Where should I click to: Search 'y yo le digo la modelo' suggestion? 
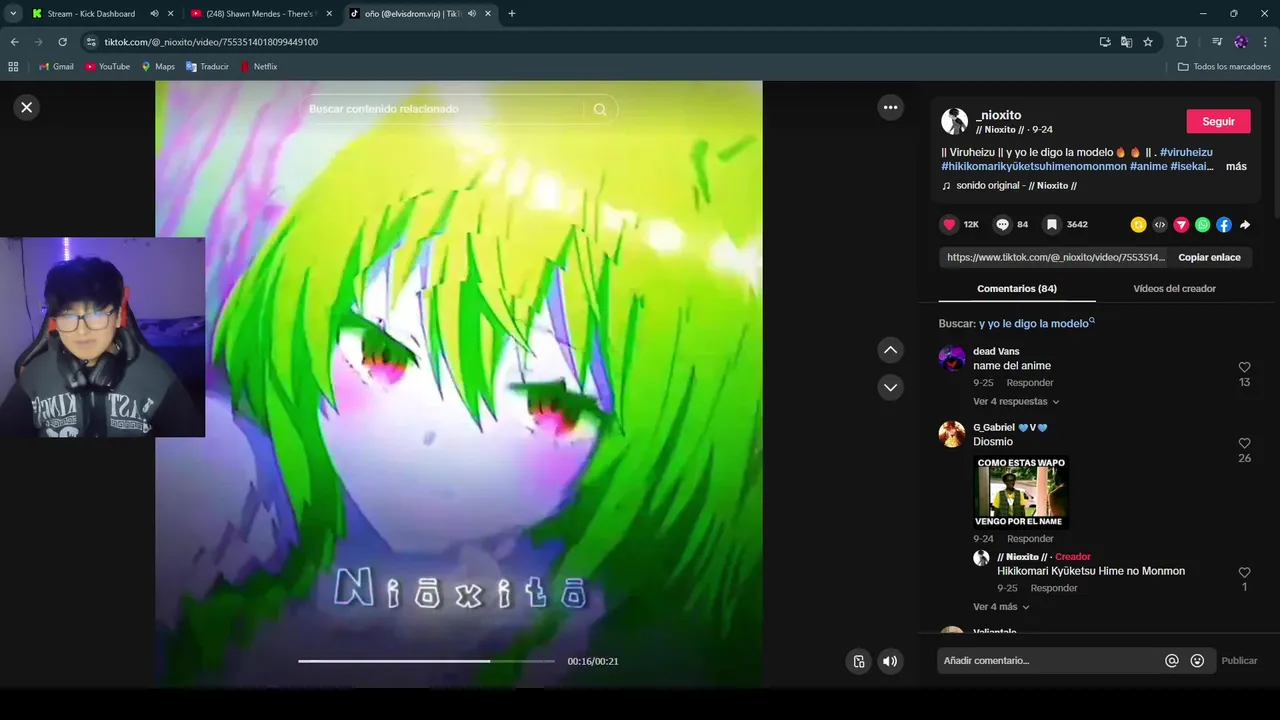pos(1034,323)
